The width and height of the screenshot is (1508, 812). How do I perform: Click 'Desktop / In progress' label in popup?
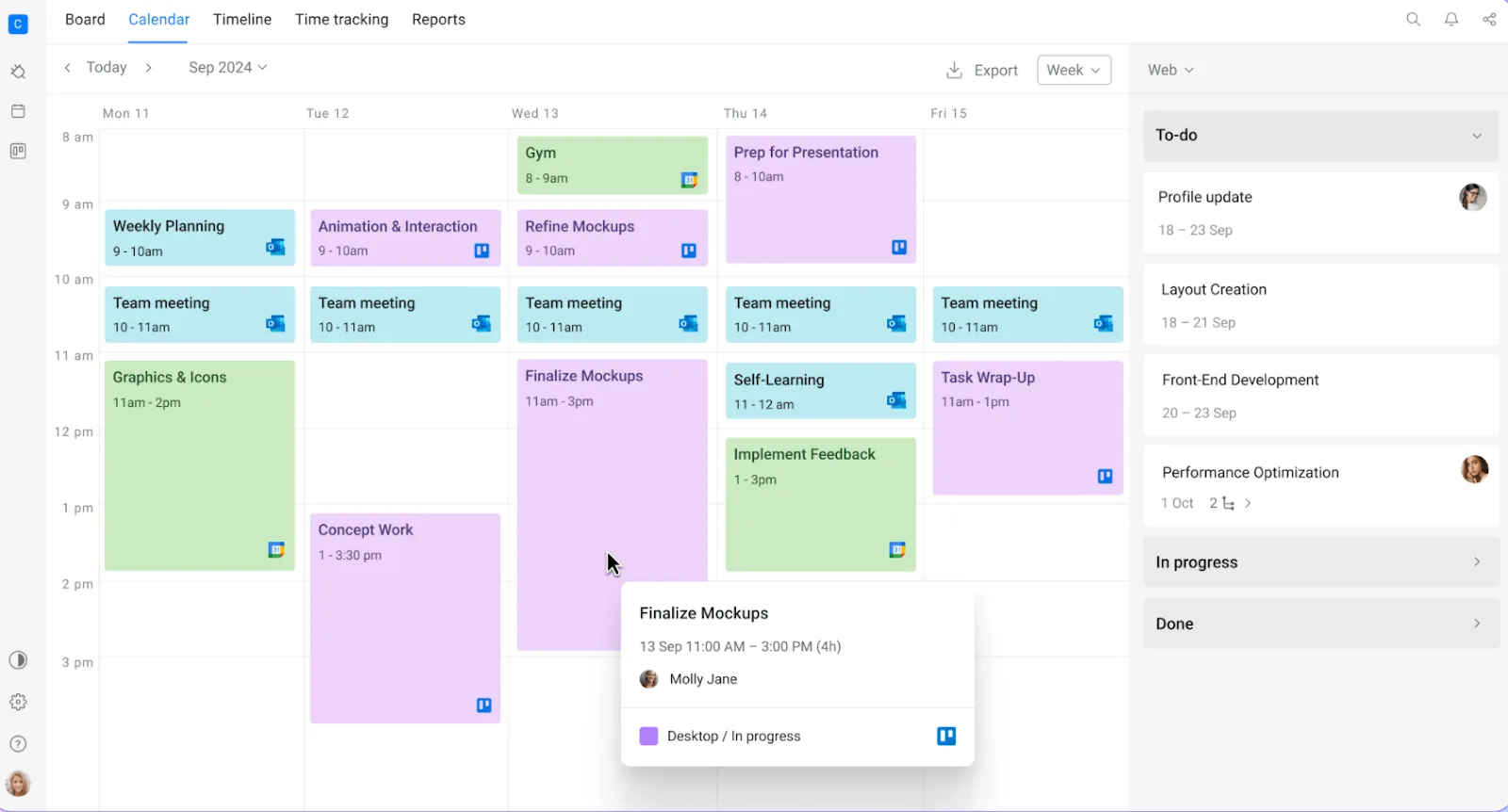click(733, 737)
